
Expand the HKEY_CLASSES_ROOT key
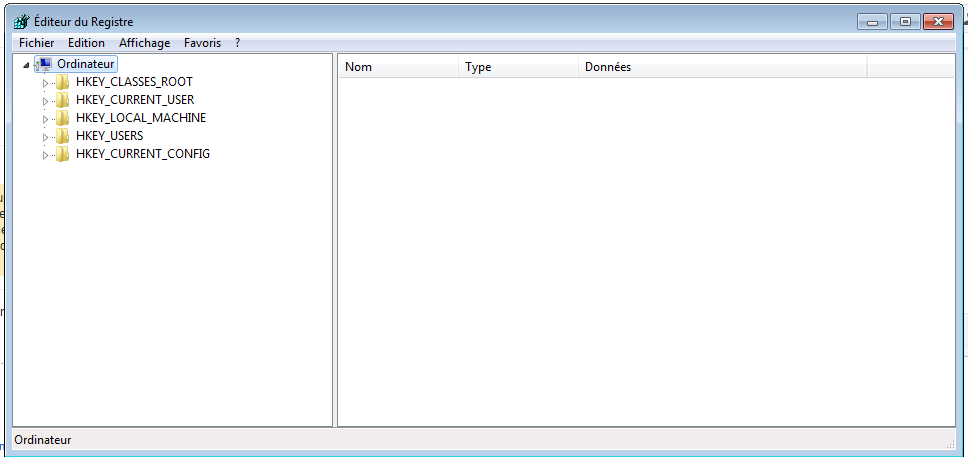coord(45,83)
